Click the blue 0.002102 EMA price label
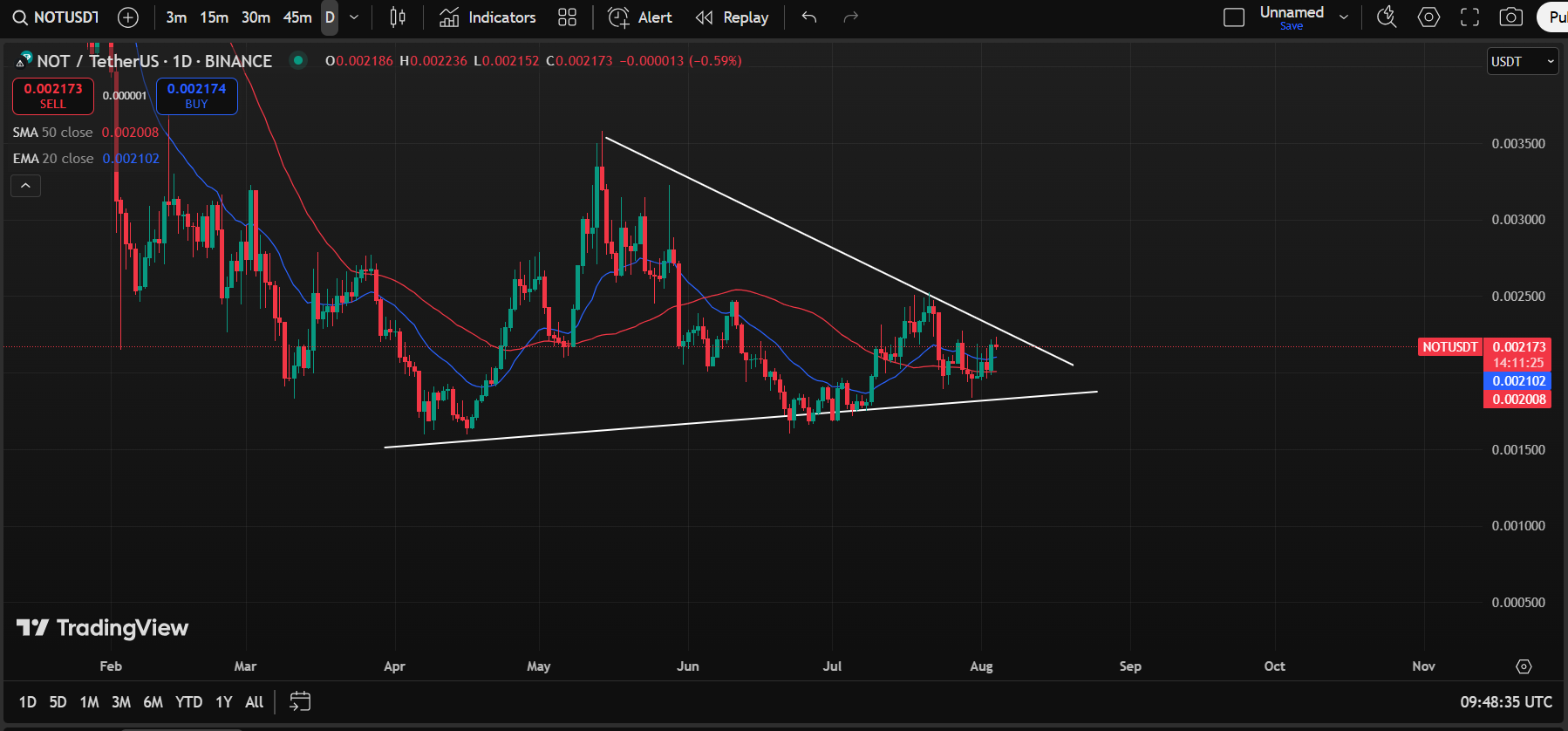The image size is (1568, 731). click(1517, 381)
